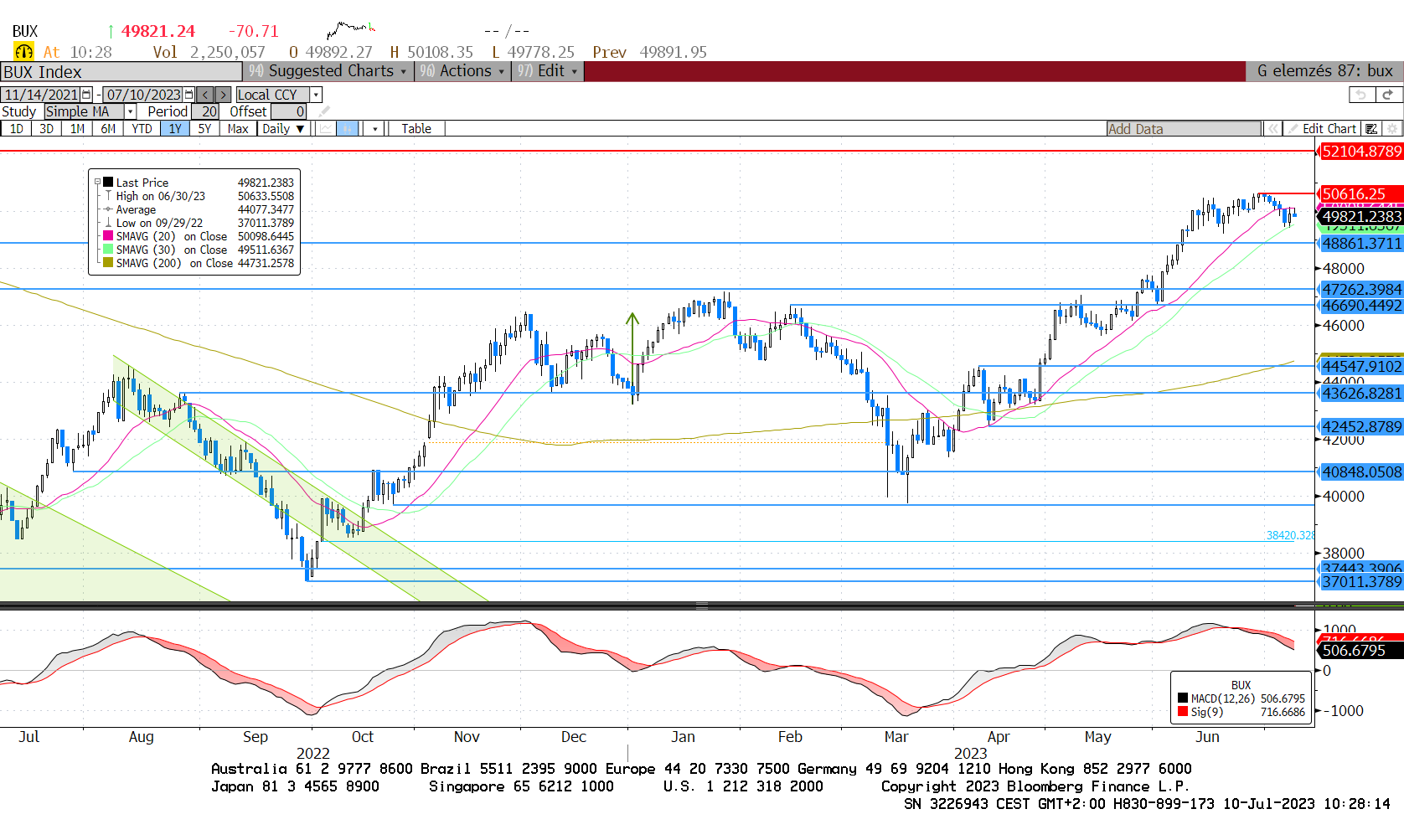Open the Daily periodicity dropdown
The image size is (1404, 840).
[x=283, y=128]
